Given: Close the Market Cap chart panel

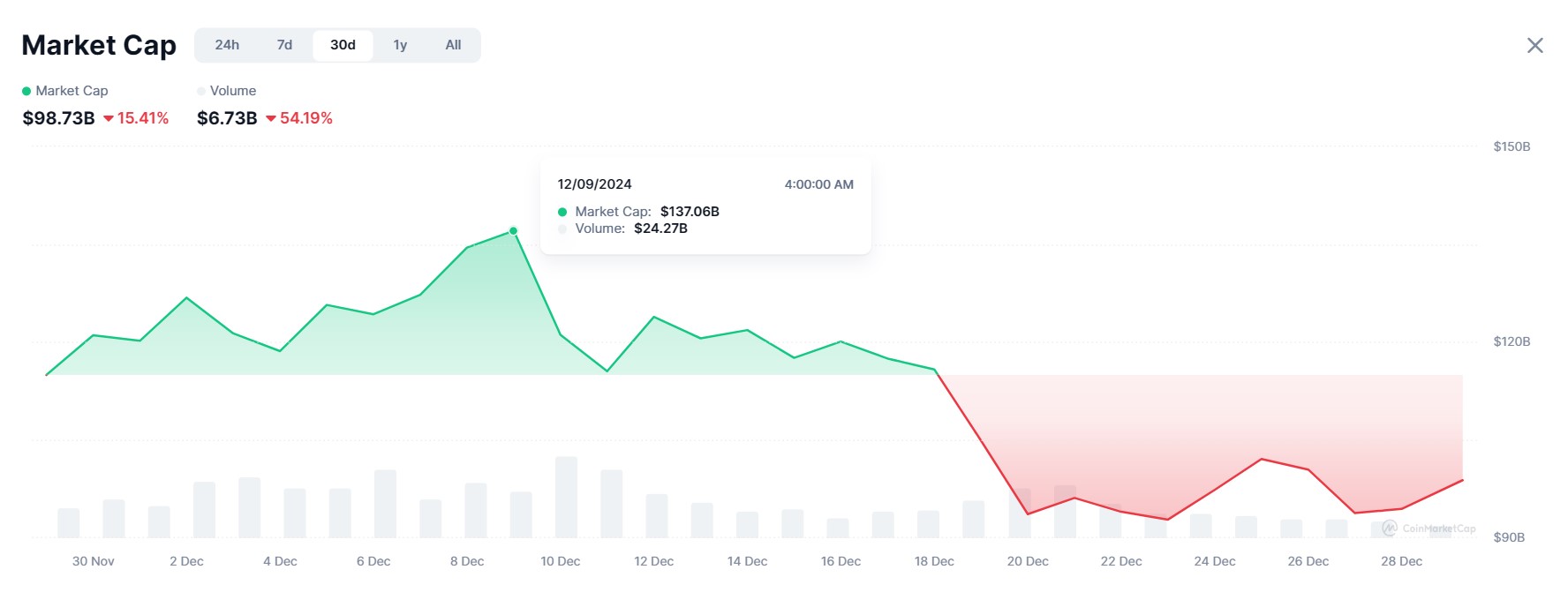Looking at the screenshot, I should 1534,46.
